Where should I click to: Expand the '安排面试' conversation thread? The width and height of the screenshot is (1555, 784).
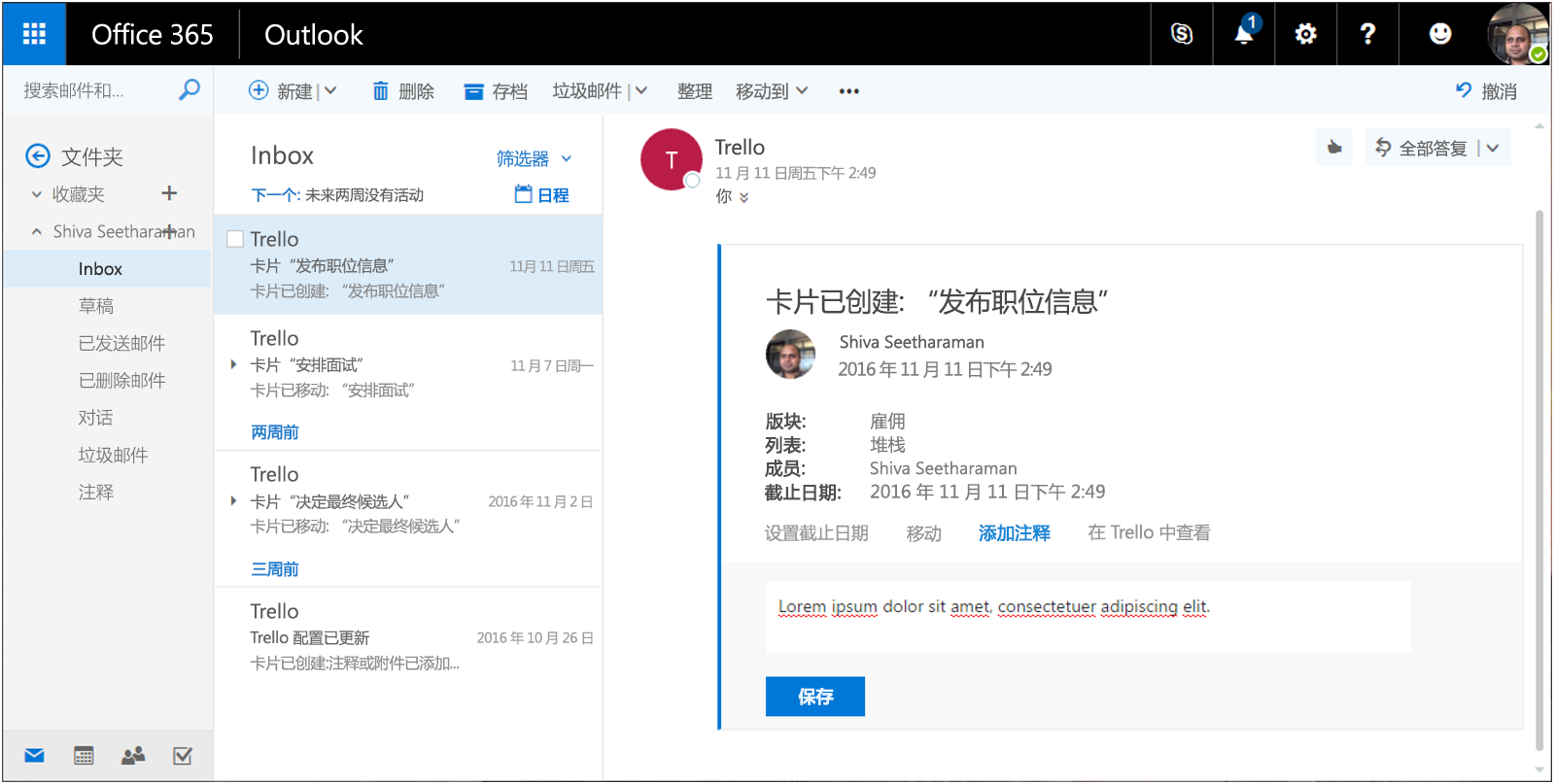point(233,364)
